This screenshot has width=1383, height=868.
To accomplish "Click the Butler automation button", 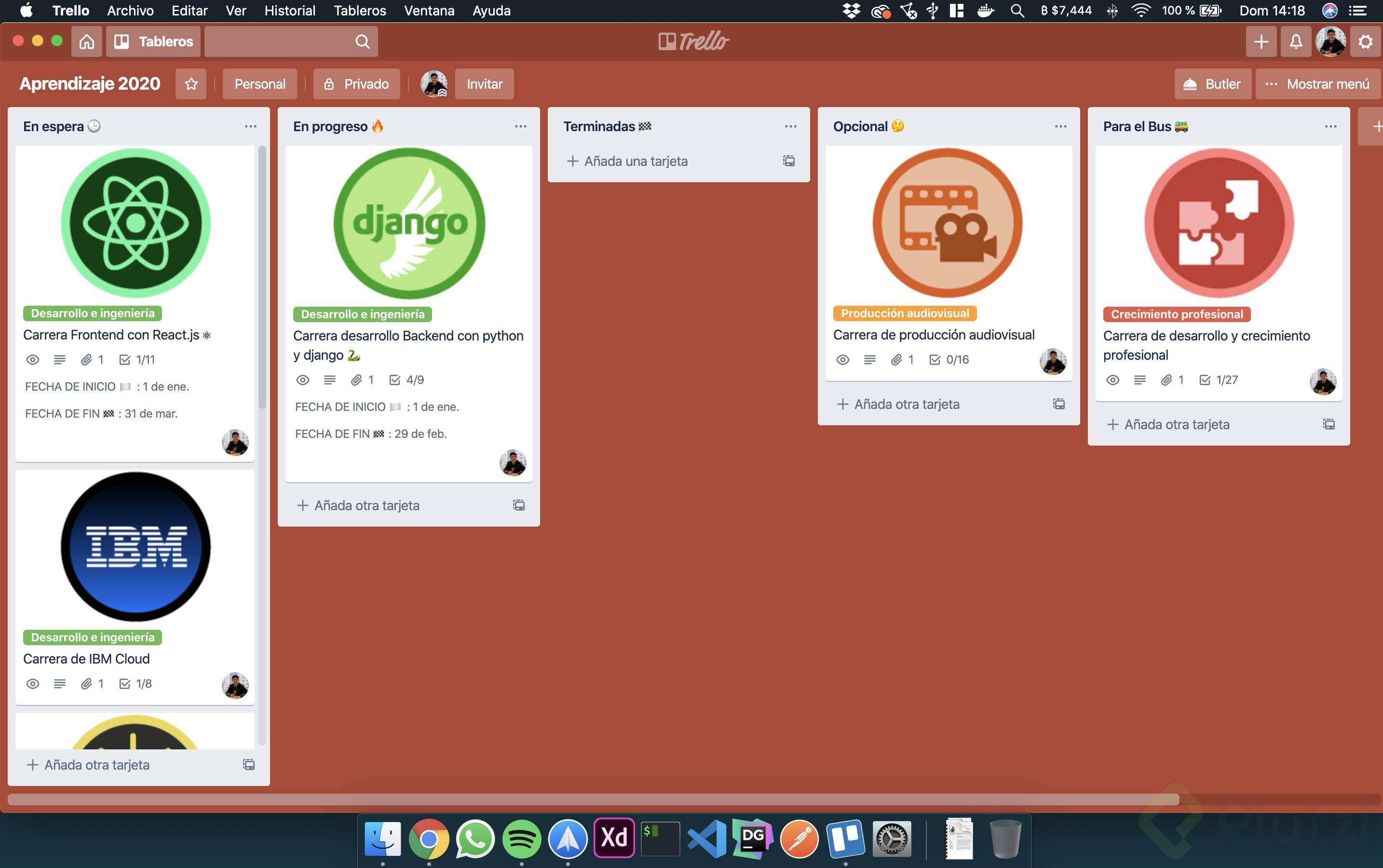I will click(1212, 84).
